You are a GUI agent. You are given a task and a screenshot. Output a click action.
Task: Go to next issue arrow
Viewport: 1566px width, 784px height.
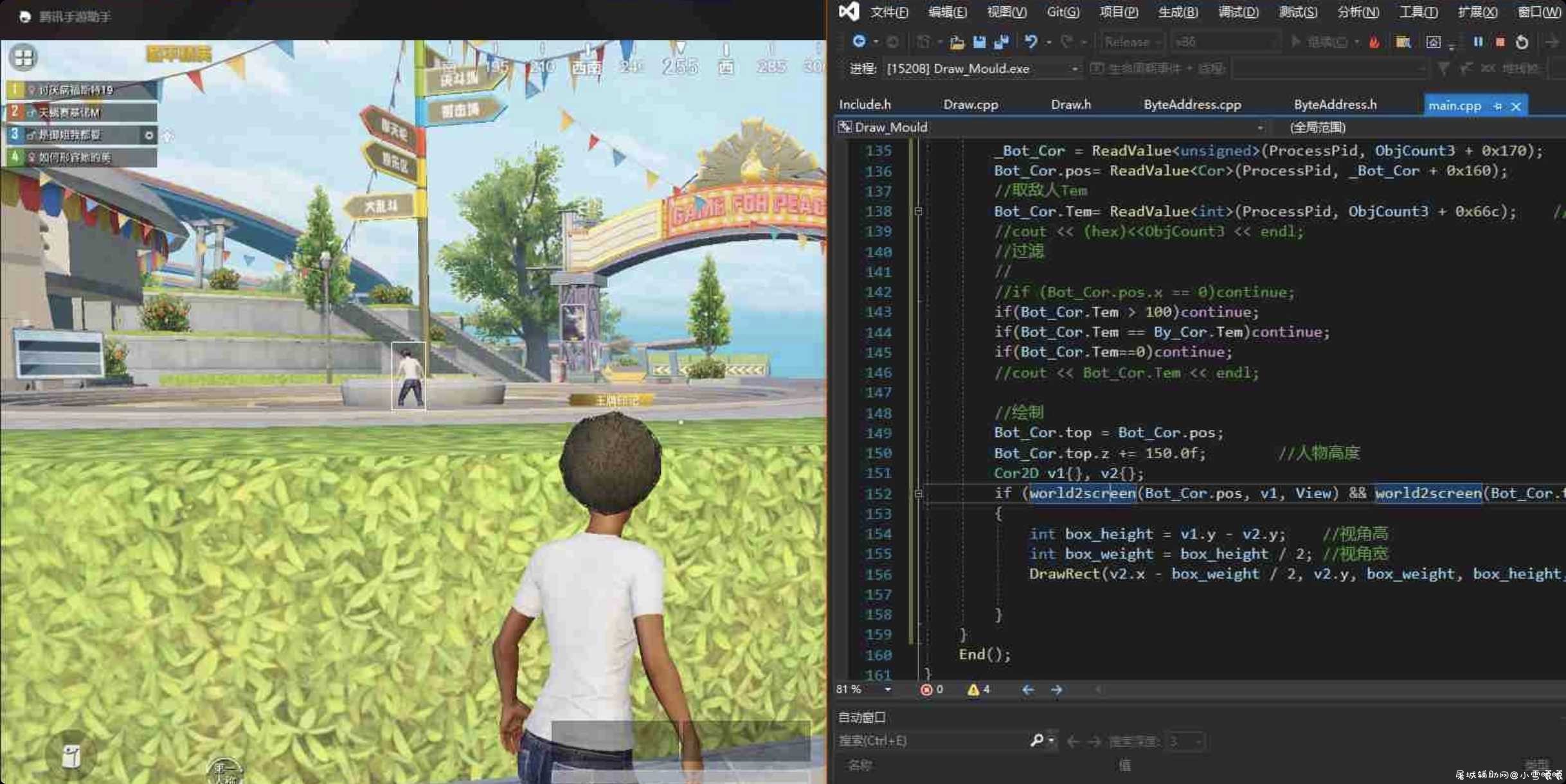[x=1056, y=690]
